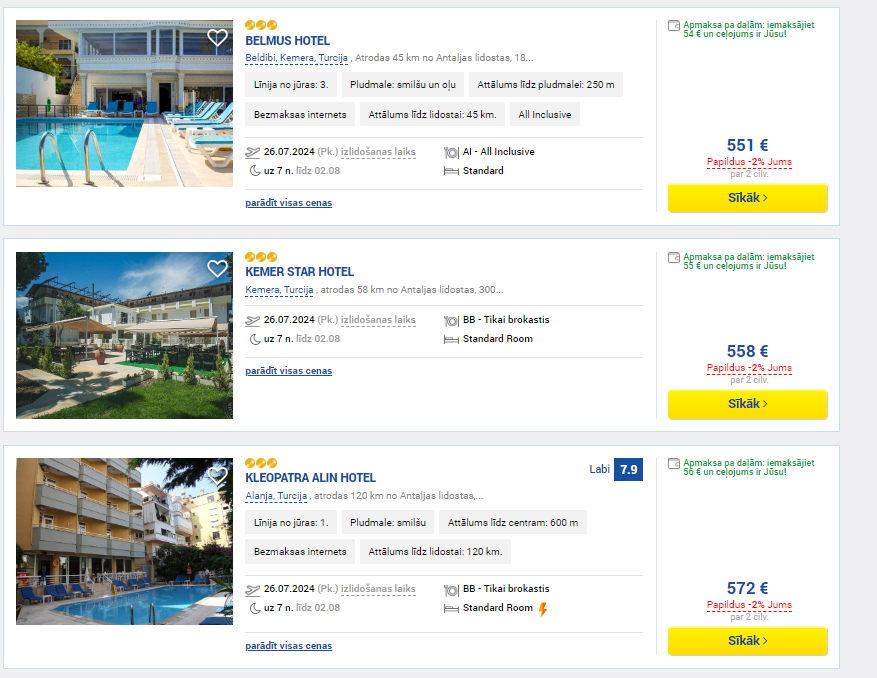The image size is (877, 678).
Task: Show all prices for Kemer Star Hotel
Action: (289, 370)
